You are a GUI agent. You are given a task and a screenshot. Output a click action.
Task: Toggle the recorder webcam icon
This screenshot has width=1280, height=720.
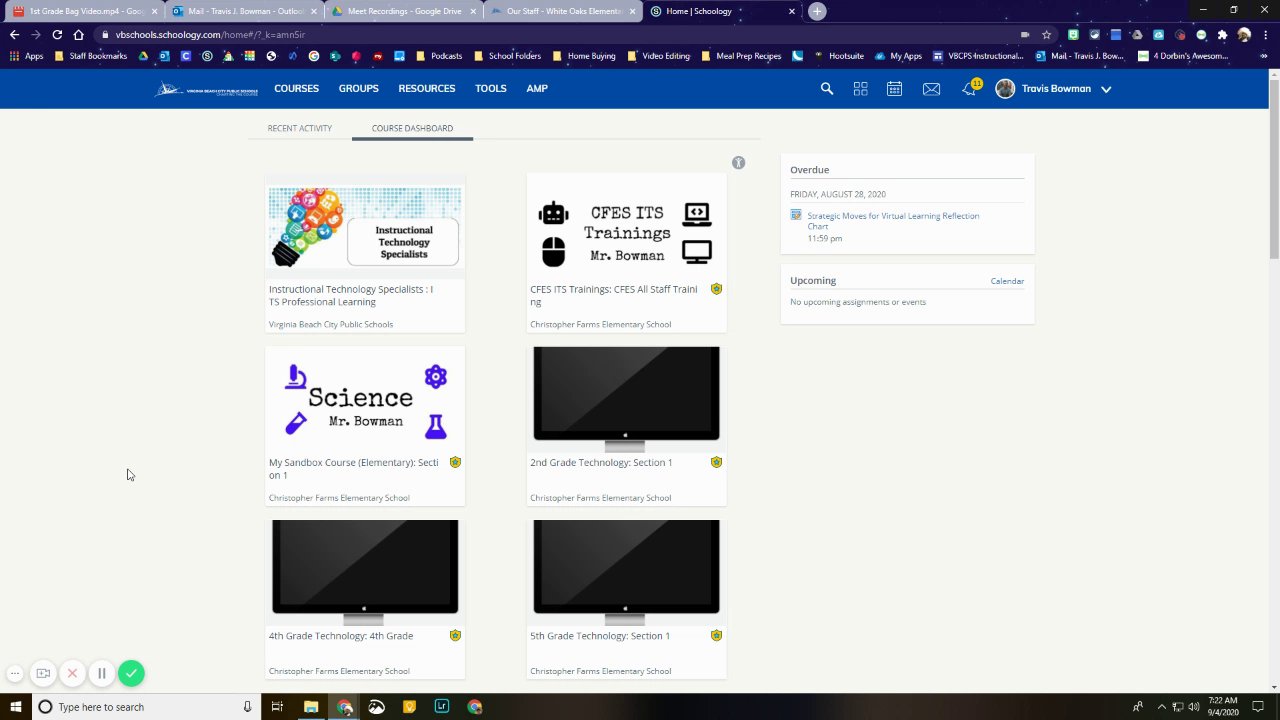click(43, 673)
